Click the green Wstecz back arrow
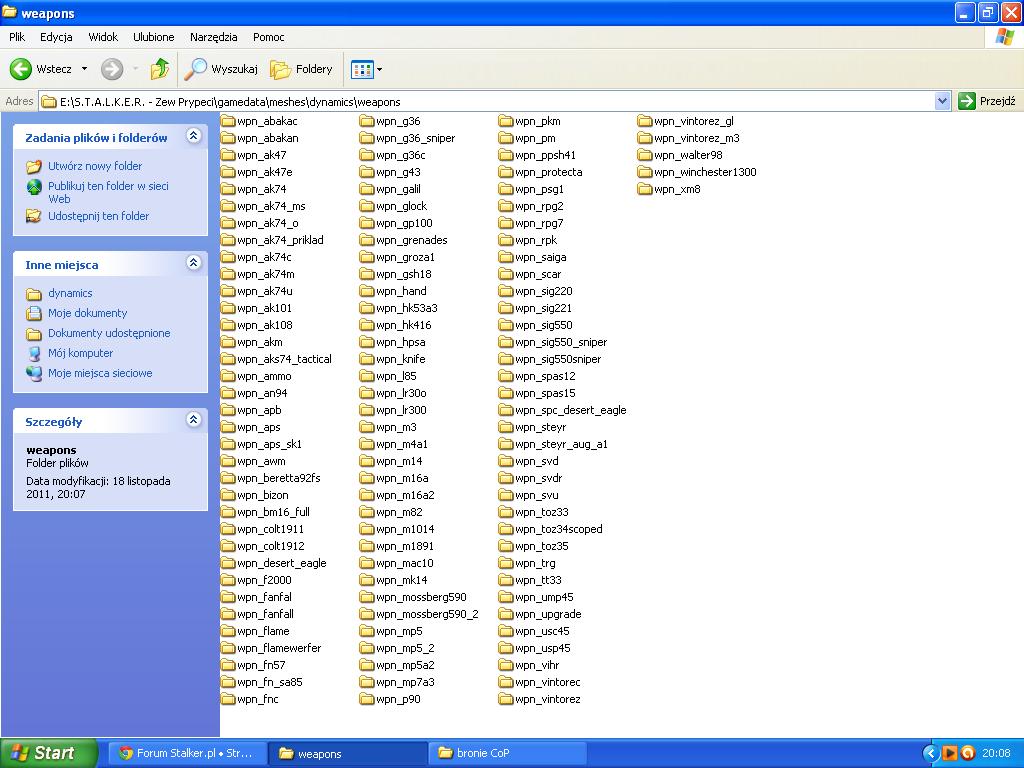The height and width of the screenshot is (768, 1024). click(x=20, y=69)
